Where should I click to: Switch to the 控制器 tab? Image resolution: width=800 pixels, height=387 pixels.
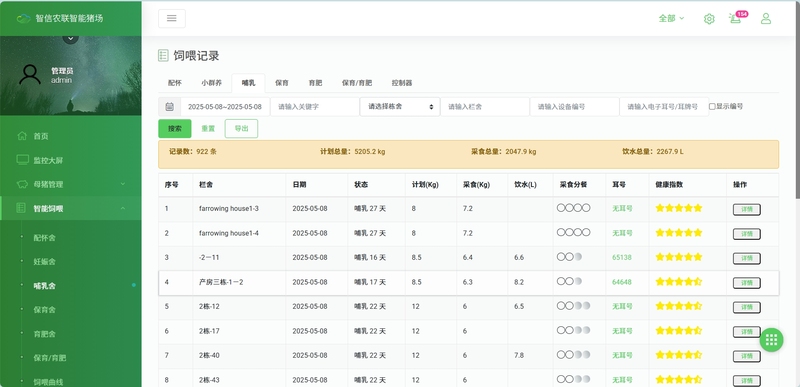tap(402, 83)
